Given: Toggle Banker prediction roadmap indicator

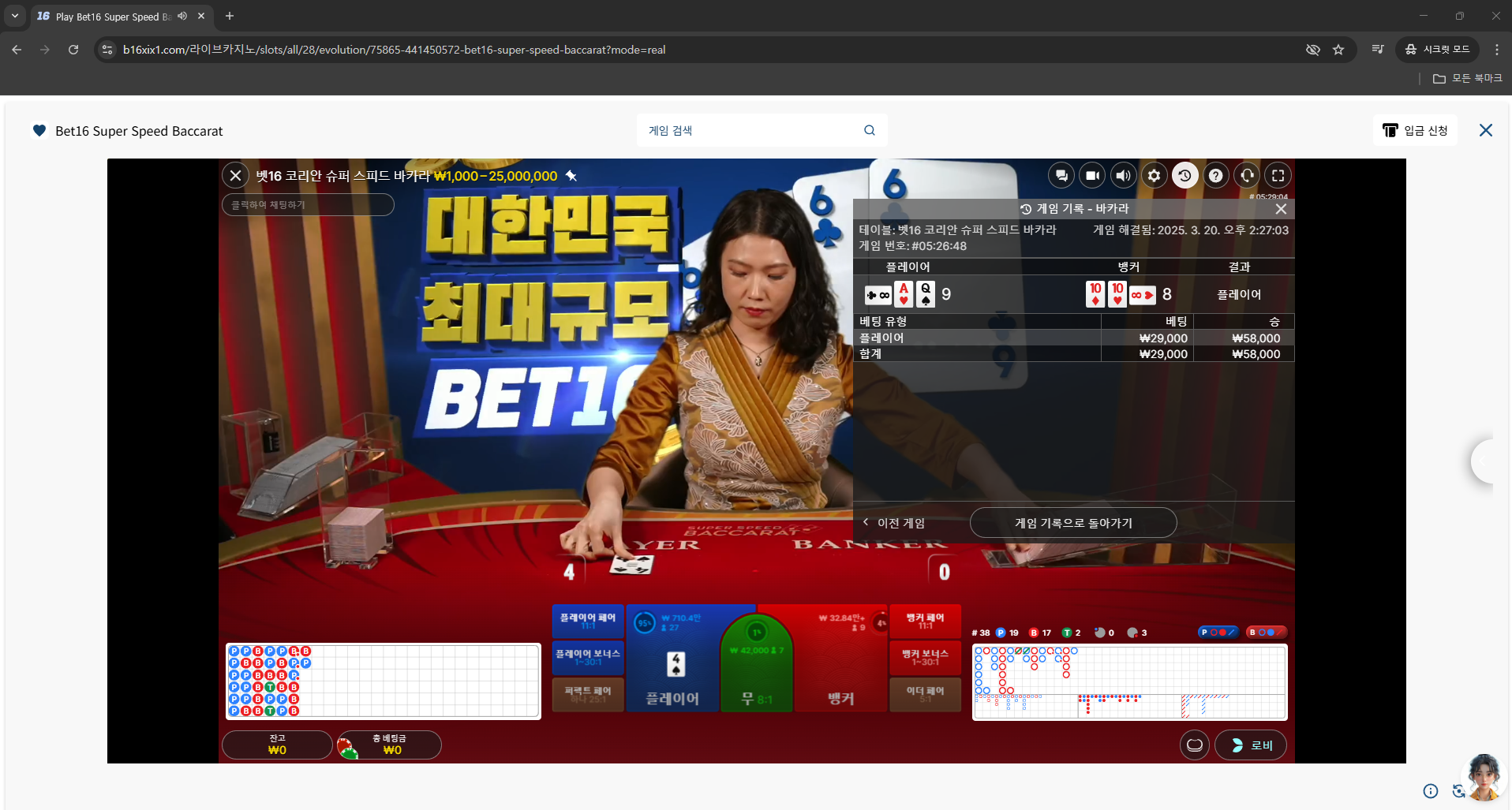Looking at the screenshot, I should pos(1267,633).
